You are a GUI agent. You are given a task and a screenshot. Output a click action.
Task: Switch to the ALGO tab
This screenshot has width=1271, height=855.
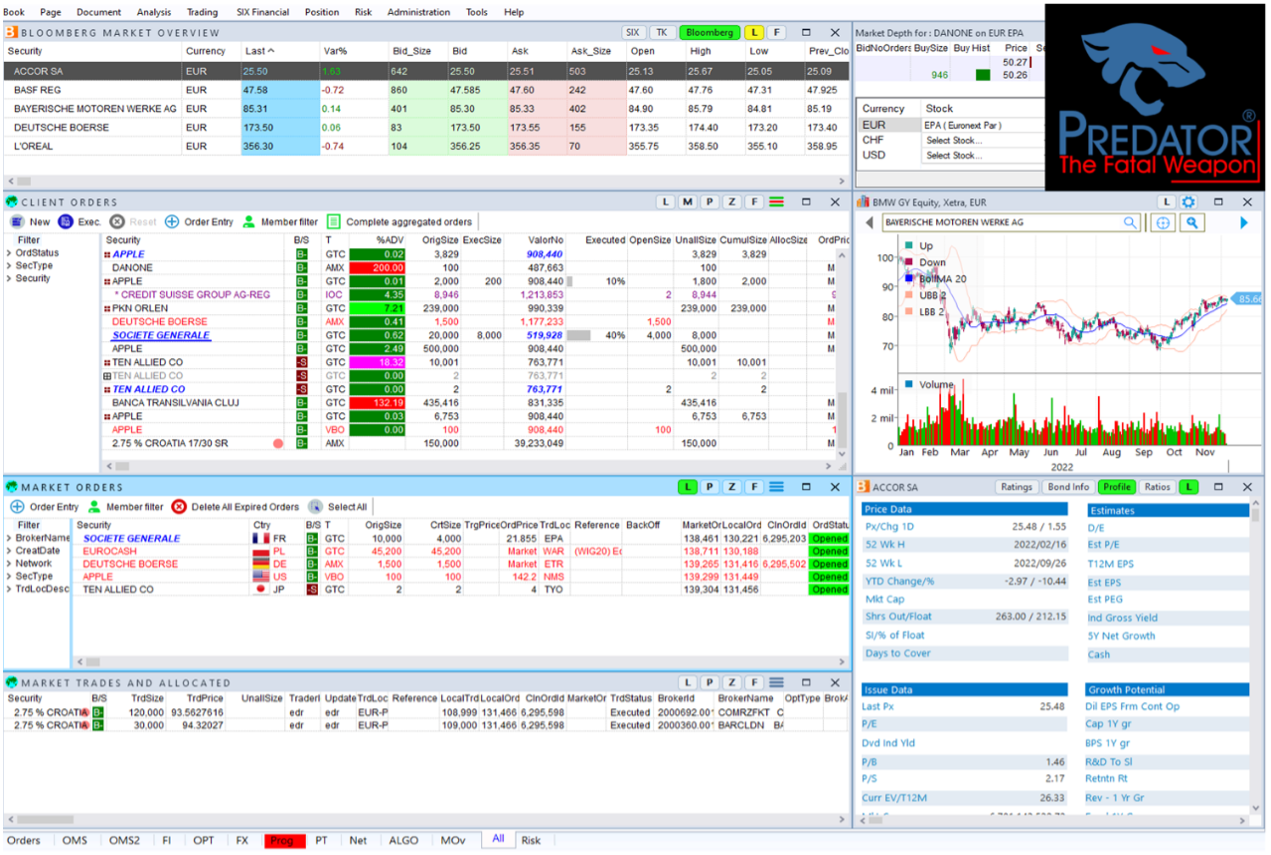click(403, 840)
